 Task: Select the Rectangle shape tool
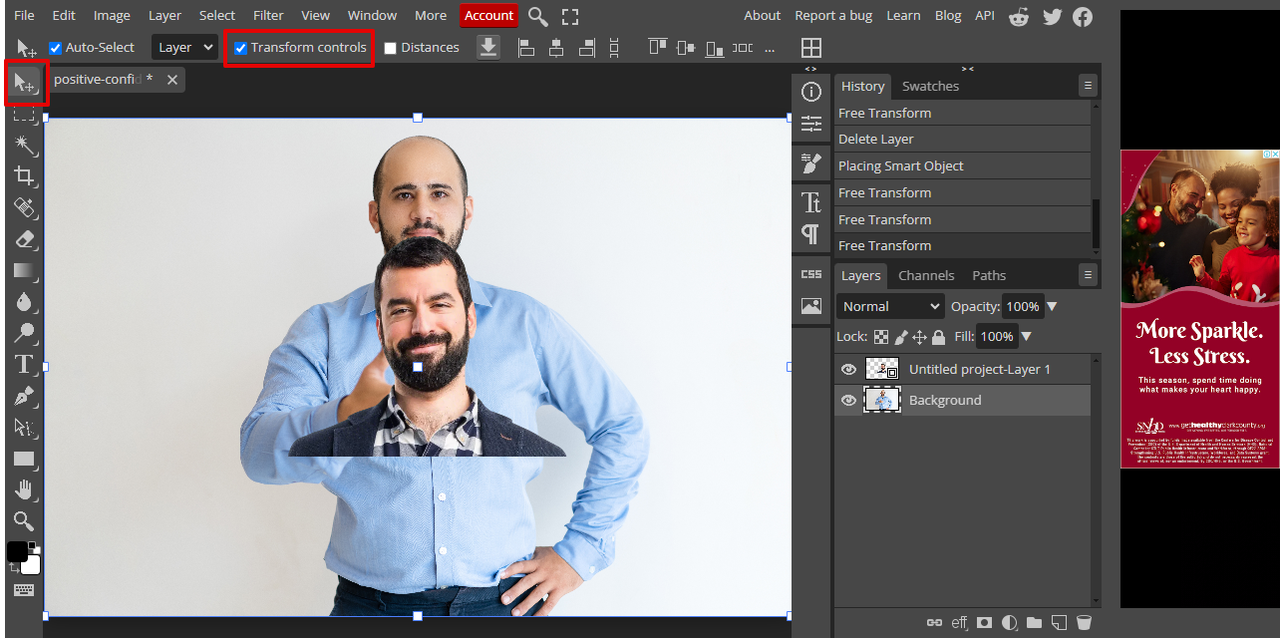click(25, 459)
